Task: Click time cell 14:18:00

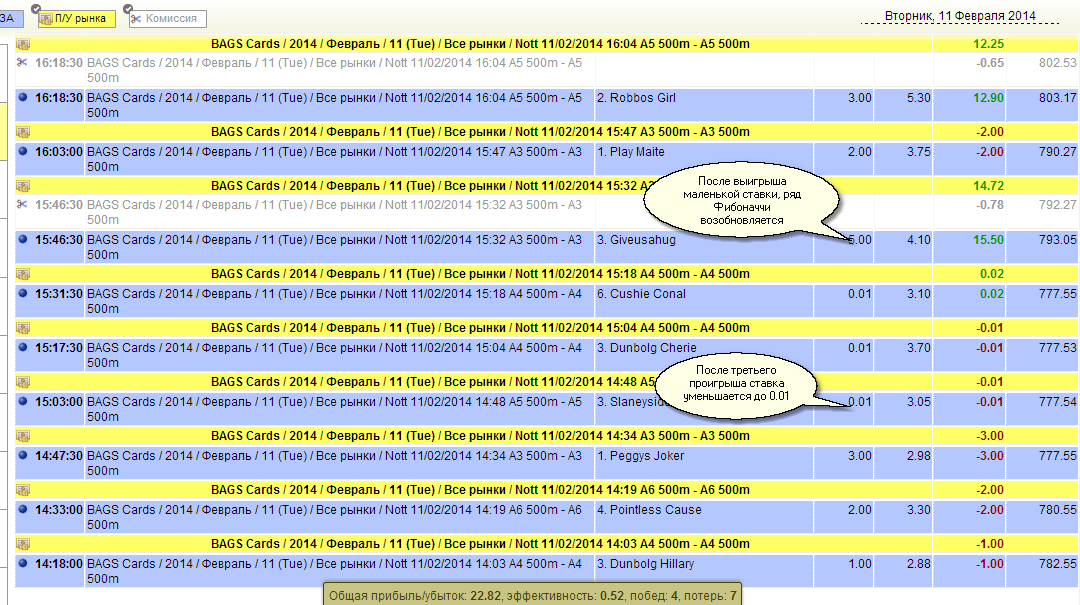Action: (x=59, y=564)
